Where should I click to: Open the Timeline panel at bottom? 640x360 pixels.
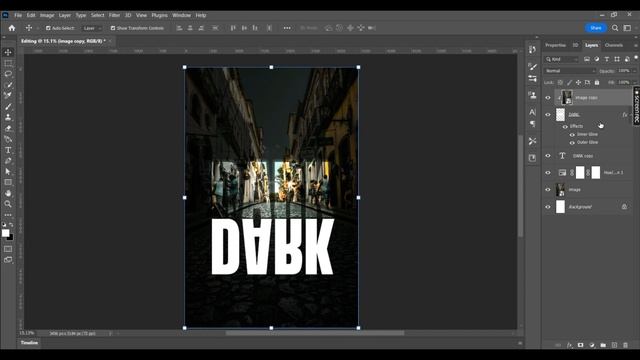click(x=29, y=343)
